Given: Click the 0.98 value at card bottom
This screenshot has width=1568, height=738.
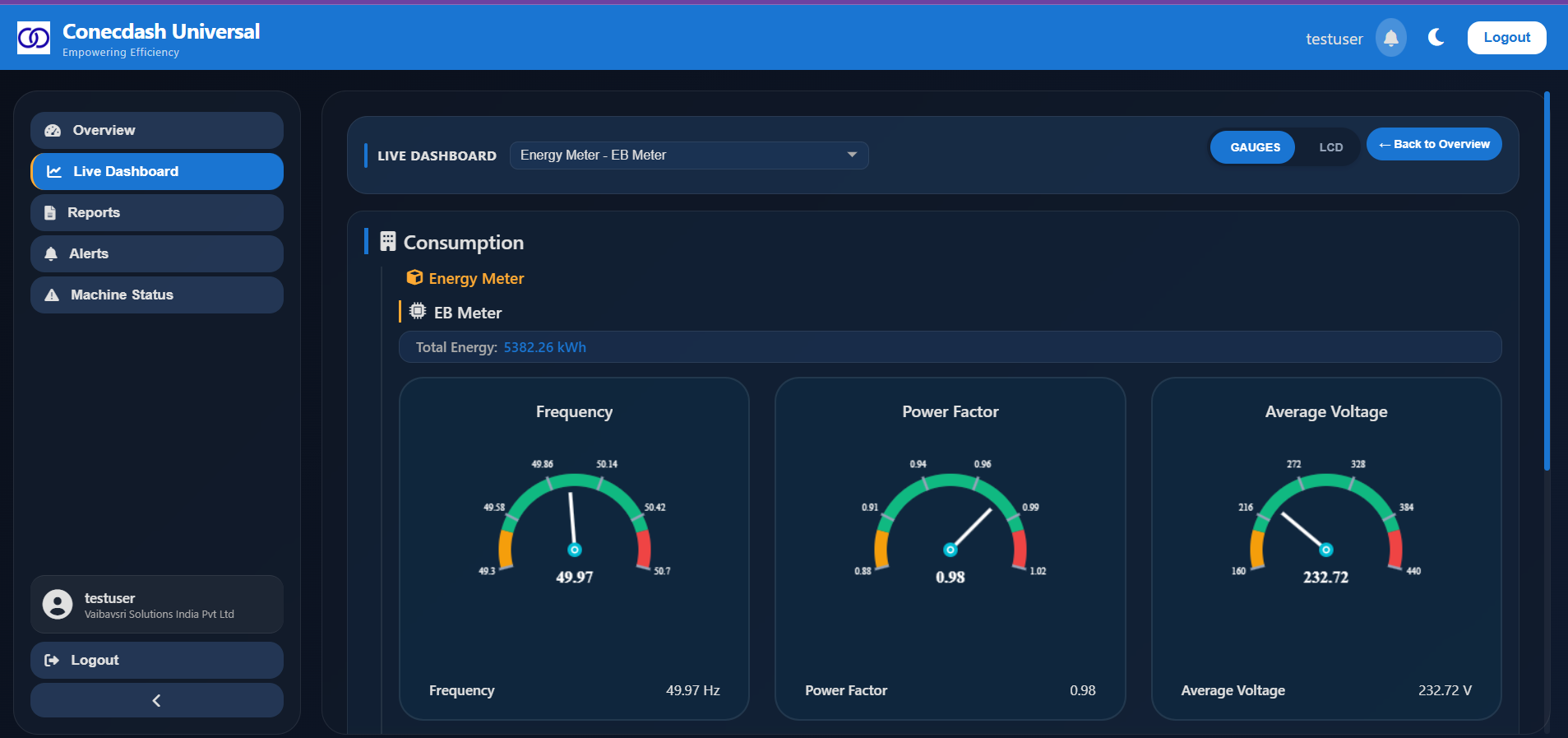Looking at the screenshot, I should pos(1082,690).
